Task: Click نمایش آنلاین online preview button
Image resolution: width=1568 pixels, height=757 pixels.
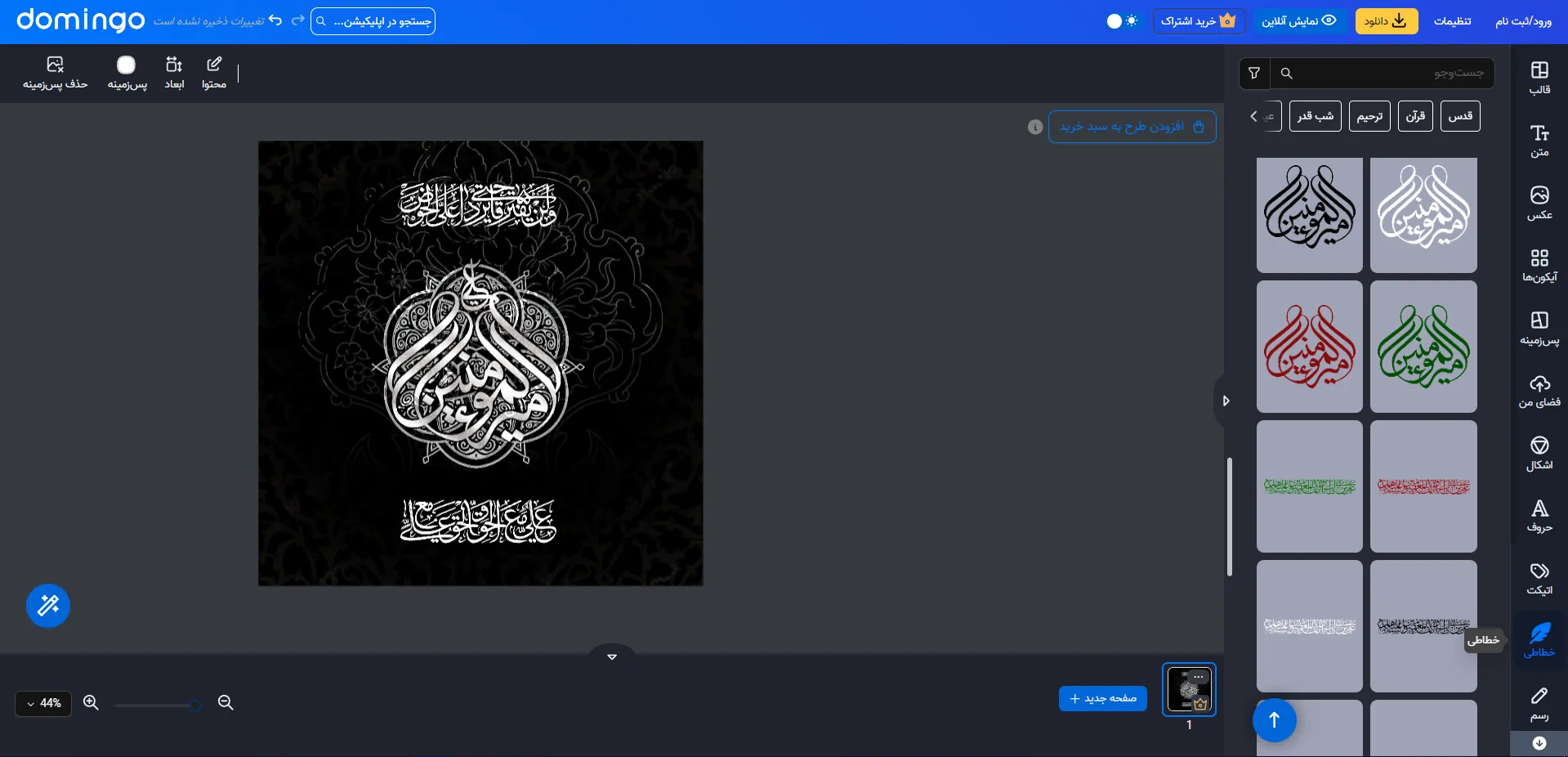Action: 1298,21
